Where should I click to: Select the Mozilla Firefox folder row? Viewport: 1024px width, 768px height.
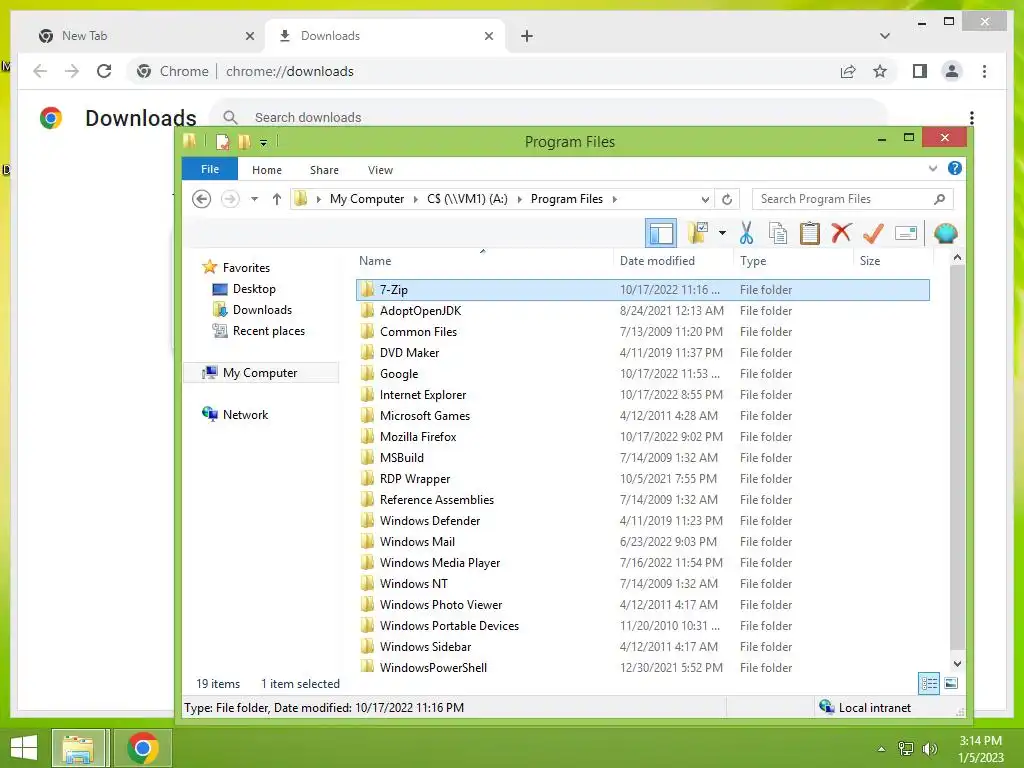click(x=643, y=437)
